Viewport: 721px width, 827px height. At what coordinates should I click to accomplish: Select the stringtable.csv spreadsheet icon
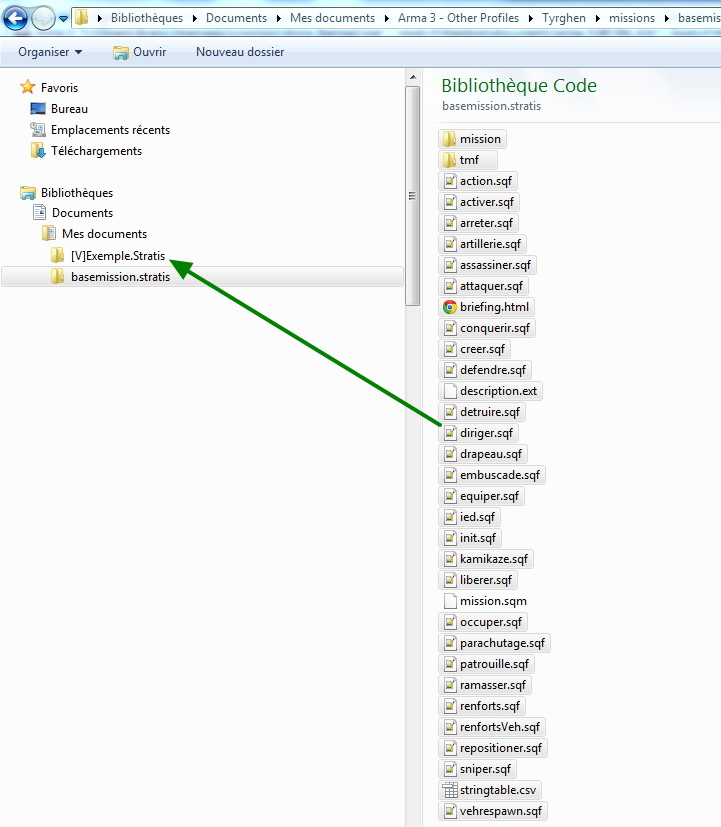coord(449,790)
